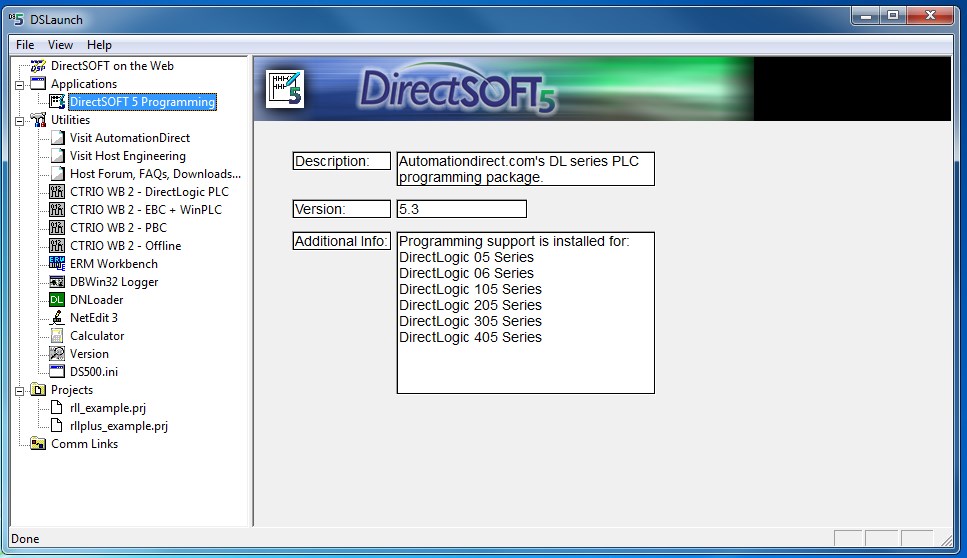Click the ERM Workbench icon
This screenshot has width=967, height=558.
(57, 264)
